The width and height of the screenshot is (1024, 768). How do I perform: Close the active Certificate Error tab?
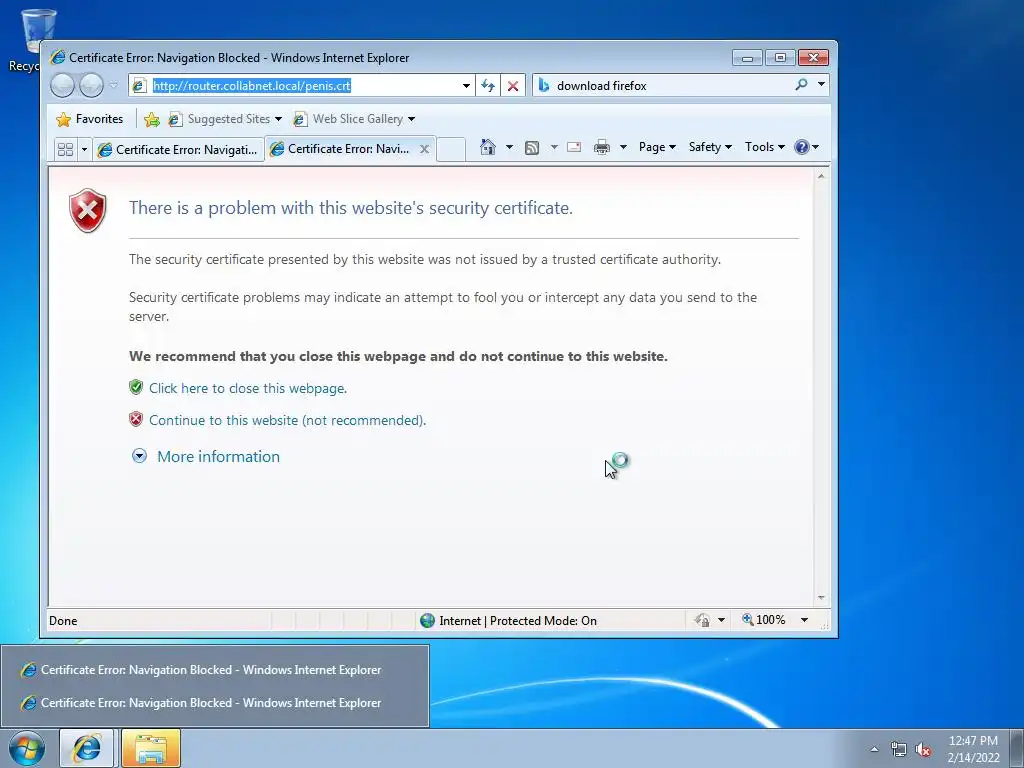(x=424, y=149)
